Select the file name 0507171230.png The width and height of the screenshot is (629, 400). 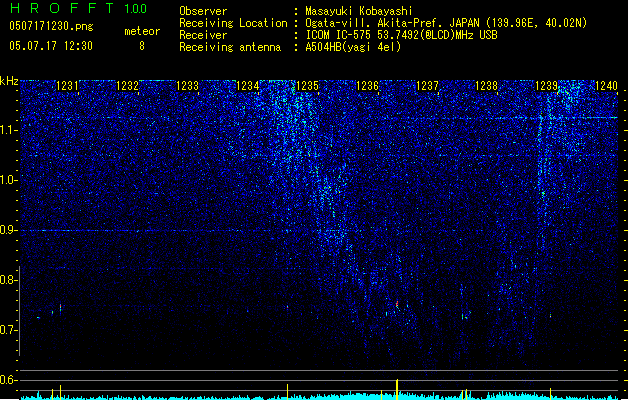[51, 26]
